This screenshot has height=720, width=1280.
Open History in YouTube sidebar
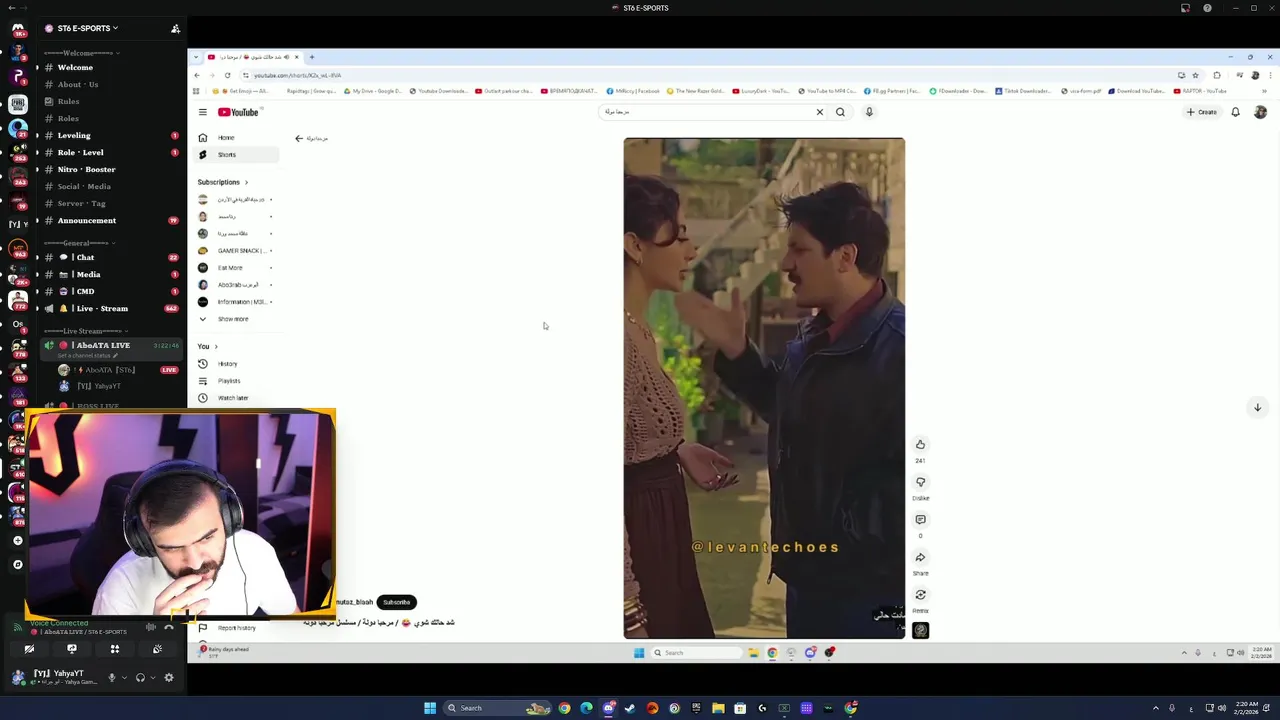pyautogui.click(x=237, y=364)
